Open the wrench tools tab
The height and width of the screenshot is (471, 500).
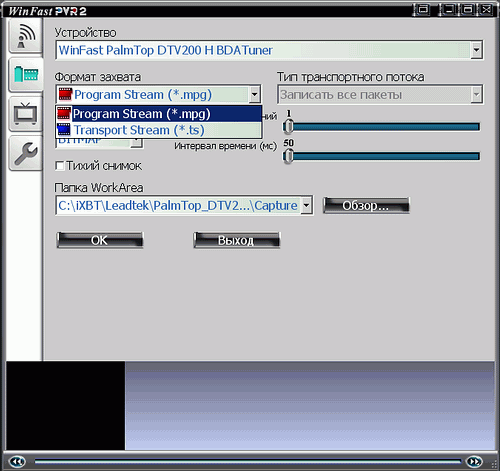[x=25, y=153]
